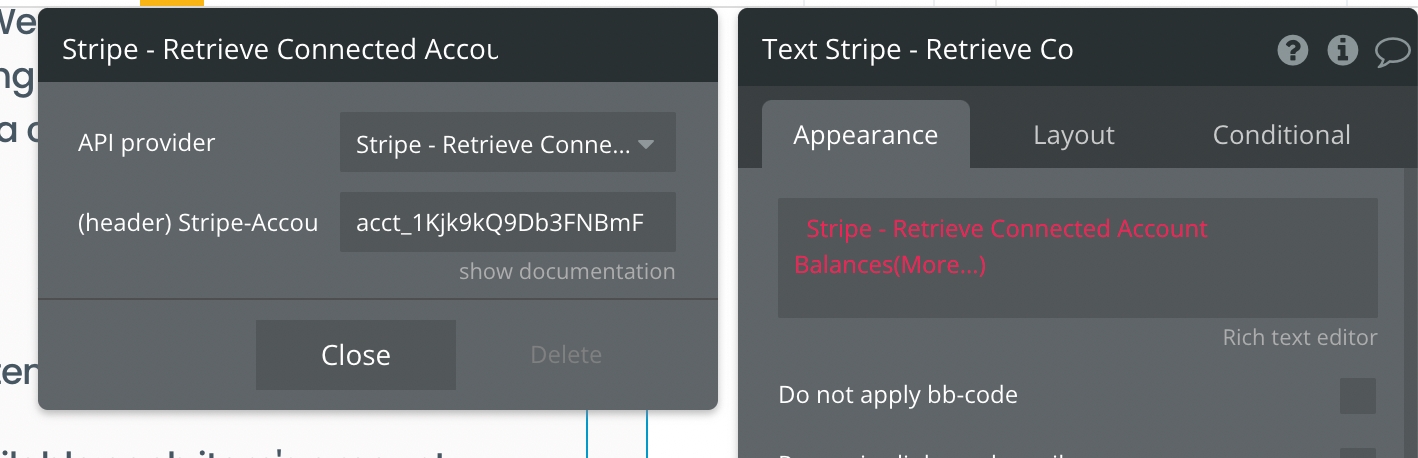1418x458 pixels.
Task: Click the Text Stripe - Retrieve Co panel title
Action: point(918,49)
